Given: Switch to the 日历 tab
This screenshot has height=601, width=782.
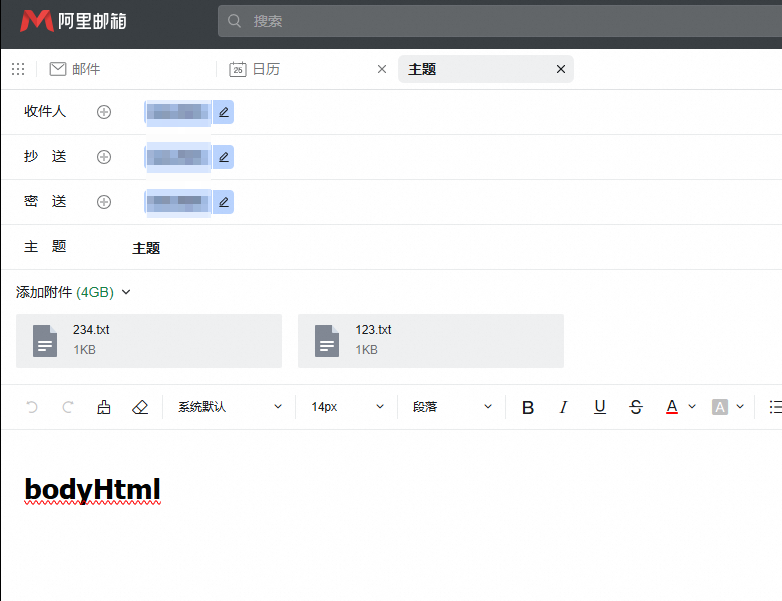Looking at the screenshot, I should (265, 69).
